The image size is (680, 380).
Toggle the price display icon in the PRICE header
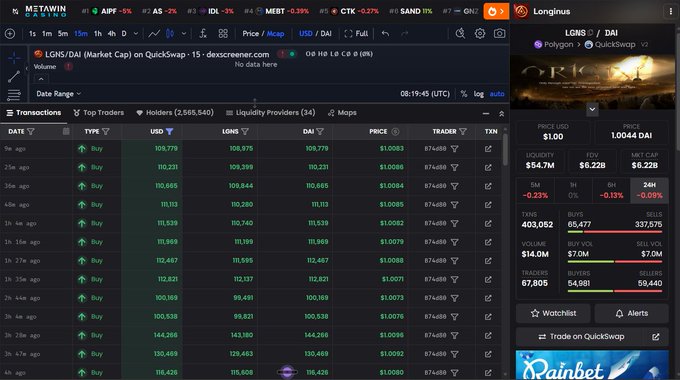(x=395, y=131)
